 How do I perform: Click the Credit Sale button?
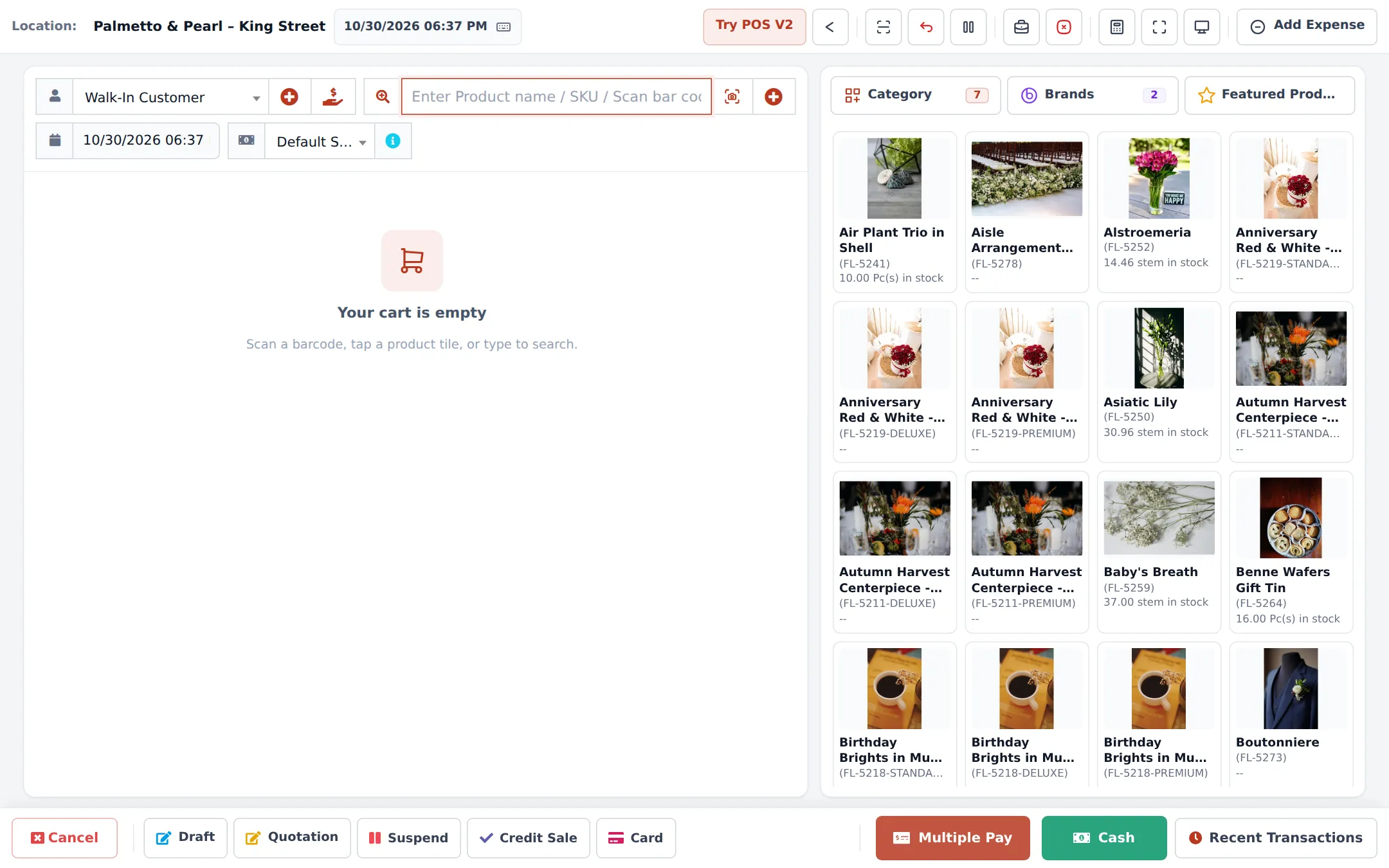point(528,838)
